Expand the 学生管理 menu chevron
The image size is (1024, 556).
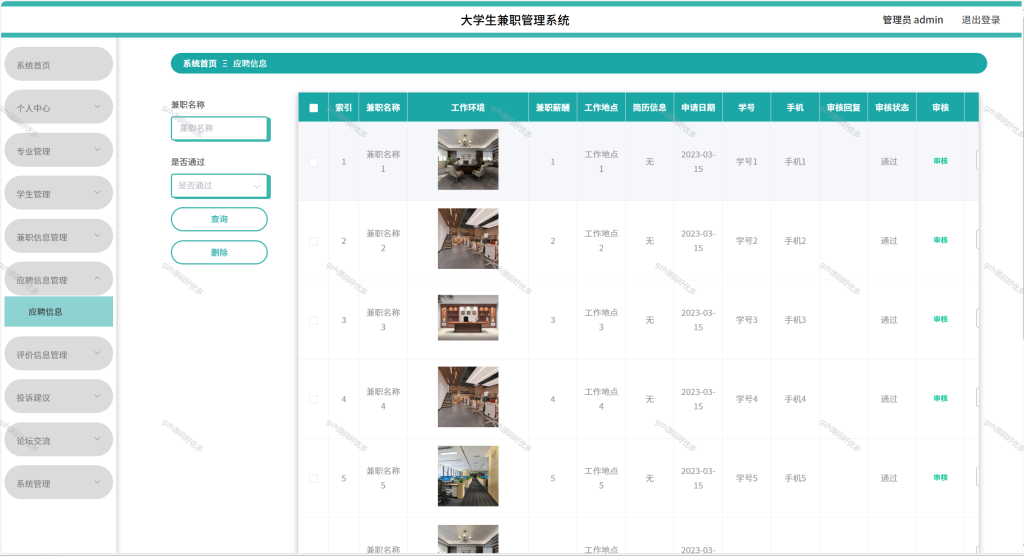(97, 193)
